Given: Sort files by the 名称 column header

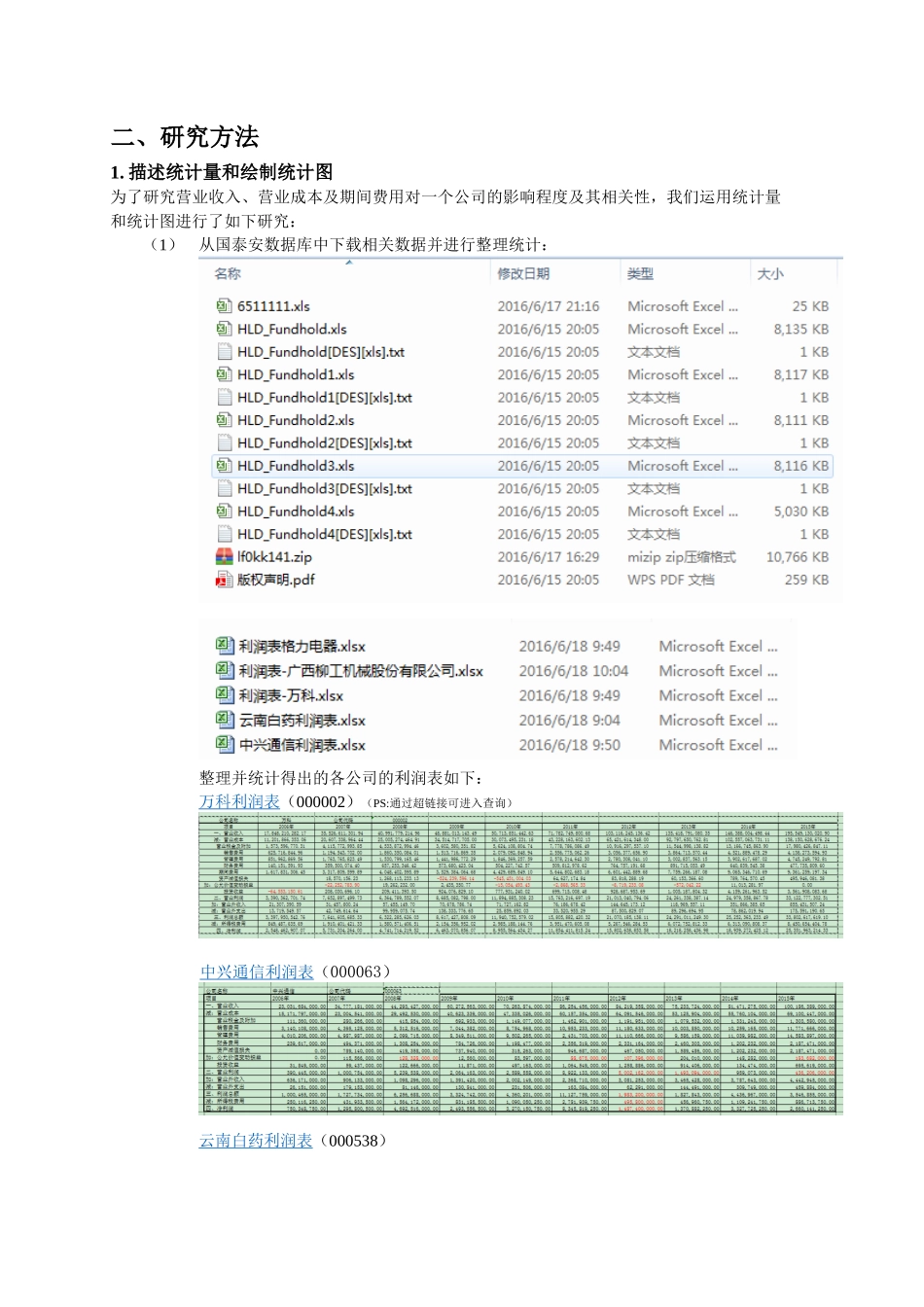Looking at the screenshot, I should click(228, 274).
